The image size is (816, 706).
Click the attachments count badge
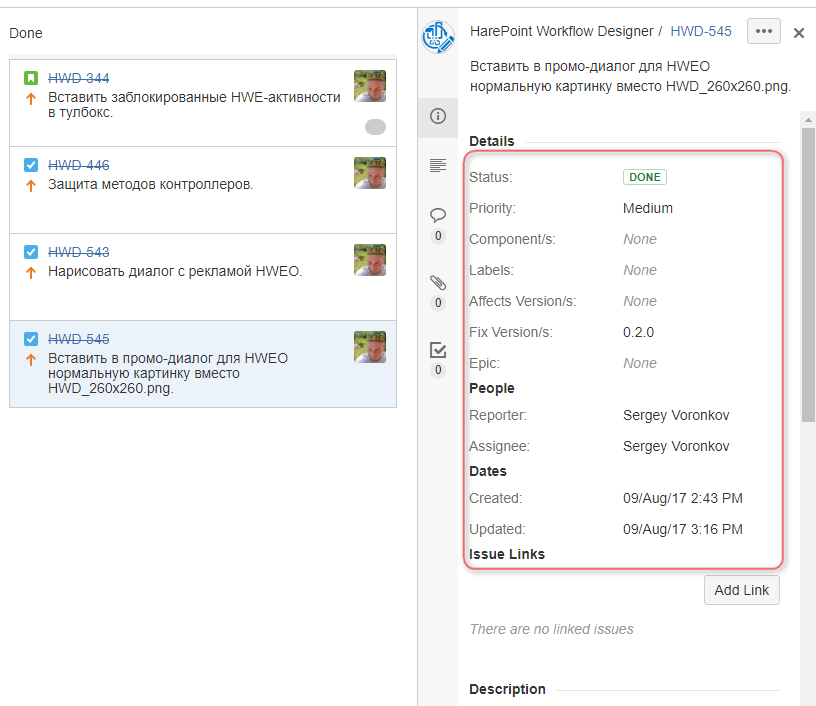(438, 303)
